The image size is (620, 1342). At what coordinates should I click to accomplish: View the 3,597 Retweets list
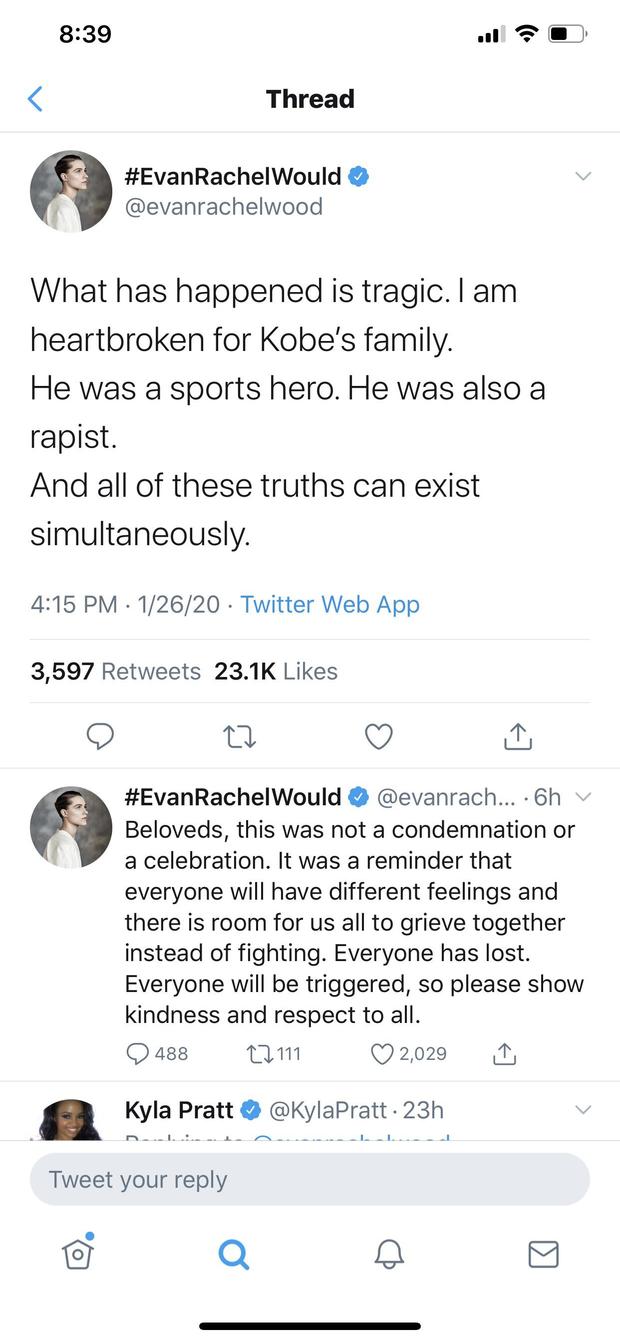[x=115, y=672]
